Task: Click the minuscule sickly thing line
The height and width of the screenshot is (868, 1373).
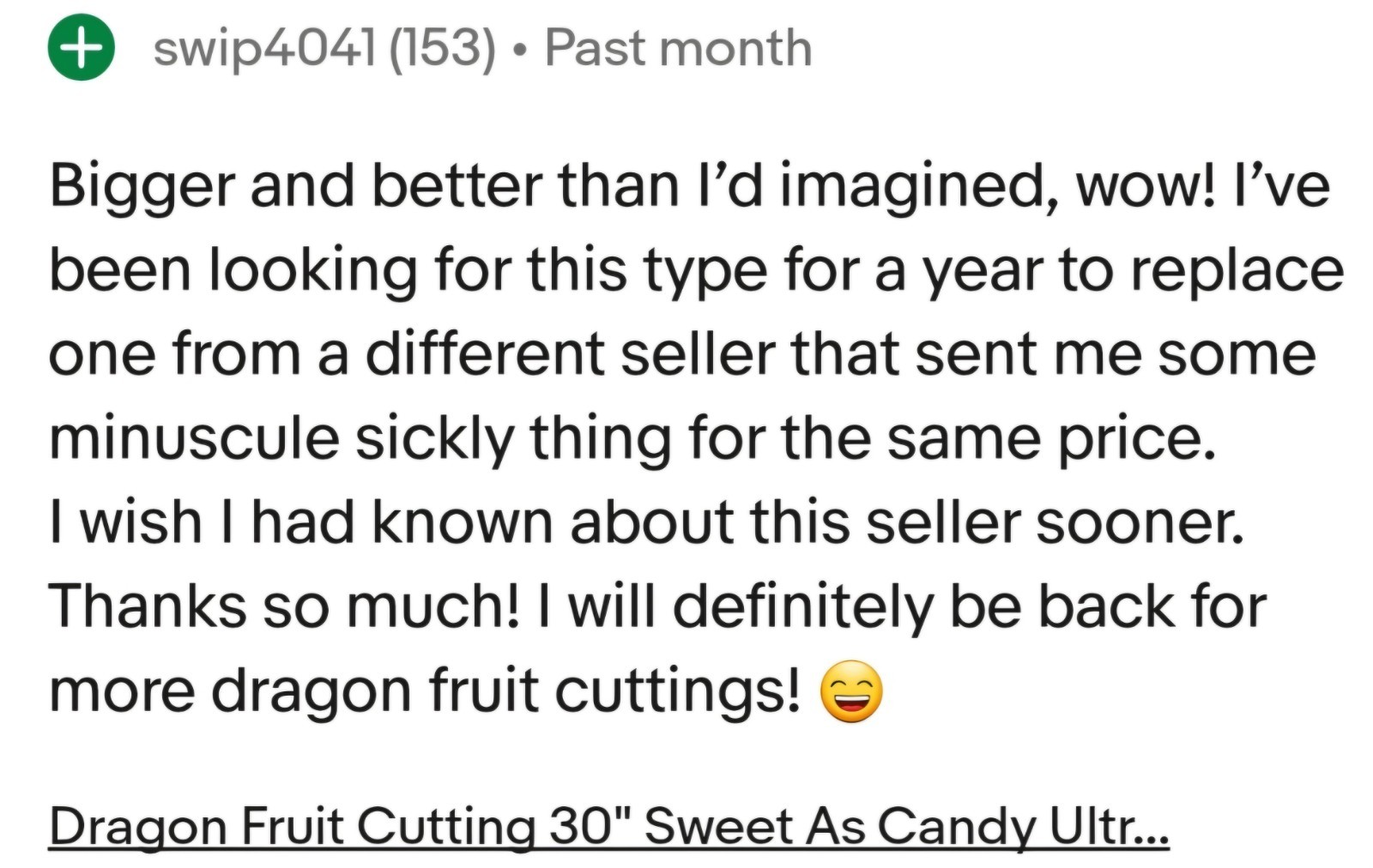Action: pos(632,438)
